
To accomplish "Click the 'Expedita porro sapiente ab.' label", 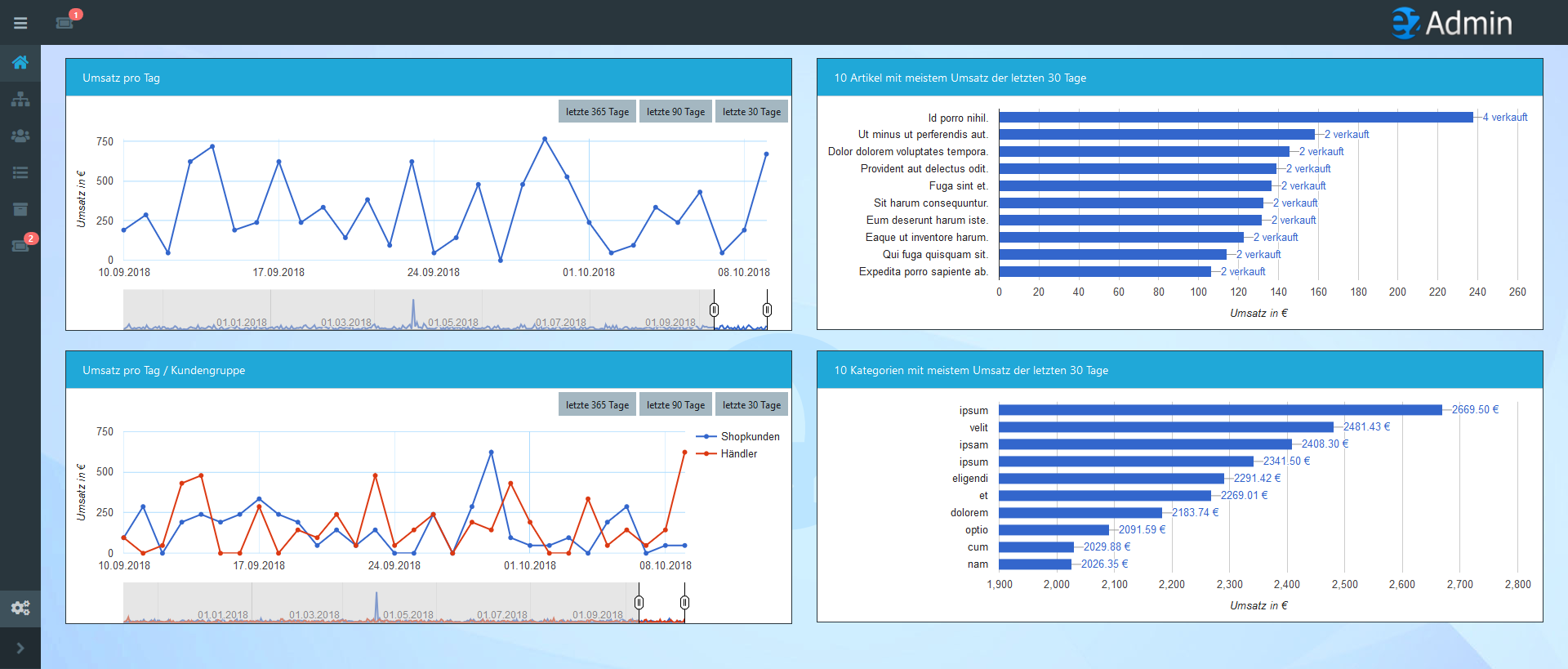I will [923, 272].
